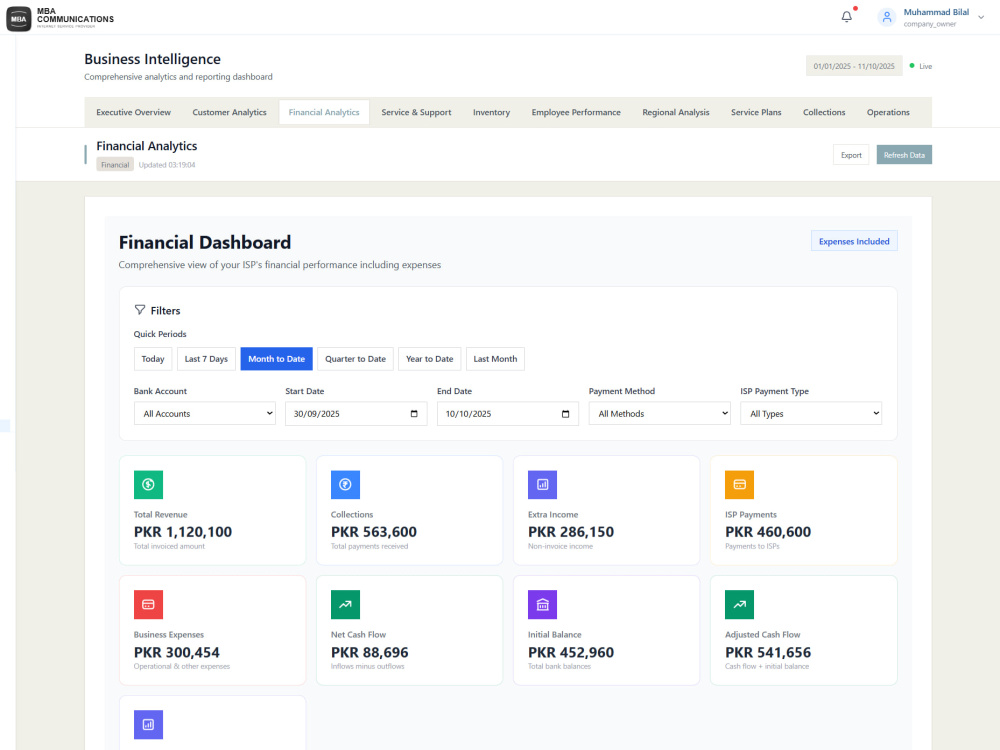This screenshot has height=750, width=1000.
Task: Click the ISP Payments orange card icon
Action: coord(739,485)
